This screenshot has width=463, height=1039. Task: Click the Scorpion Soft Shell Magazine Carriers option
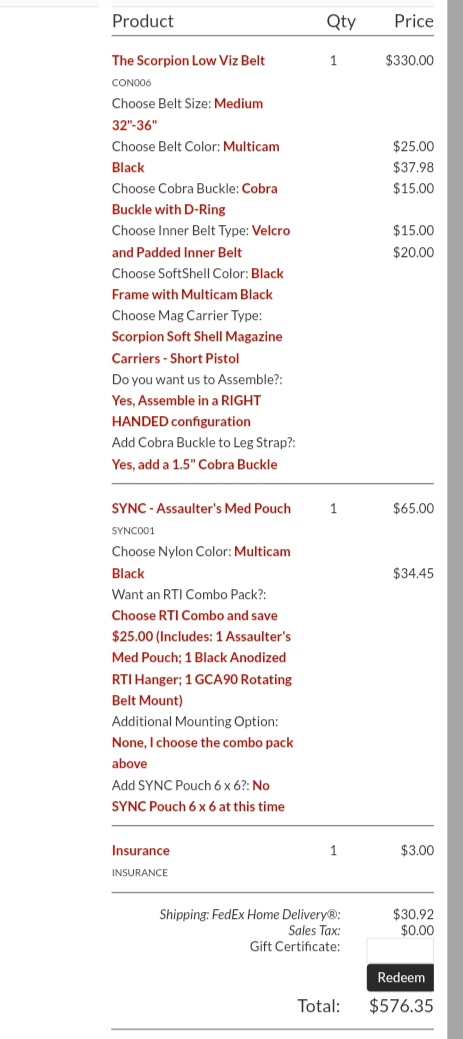click(197, 347)
